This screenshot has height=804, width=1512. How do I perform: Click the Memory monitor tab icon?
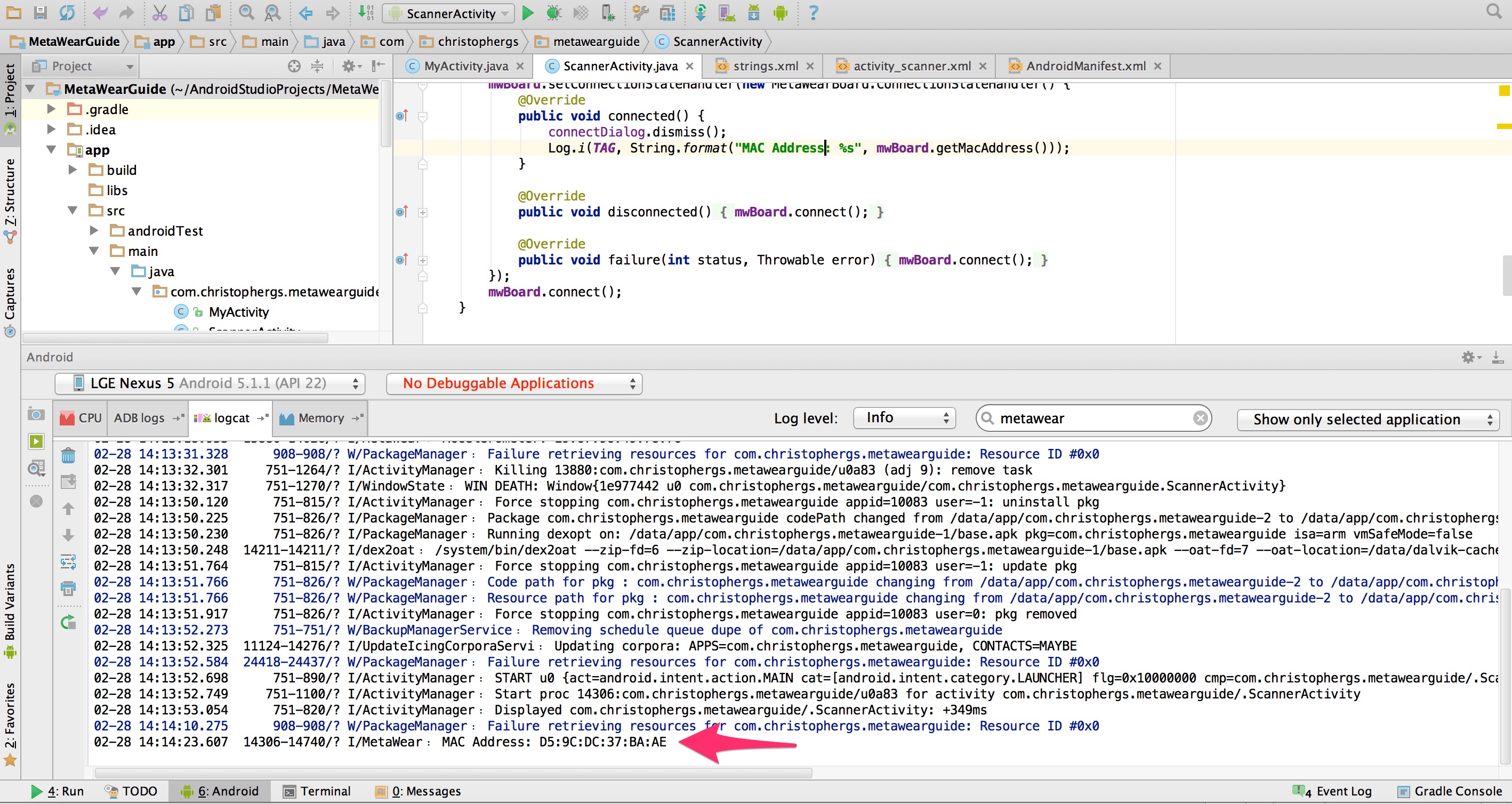[285, 417]
